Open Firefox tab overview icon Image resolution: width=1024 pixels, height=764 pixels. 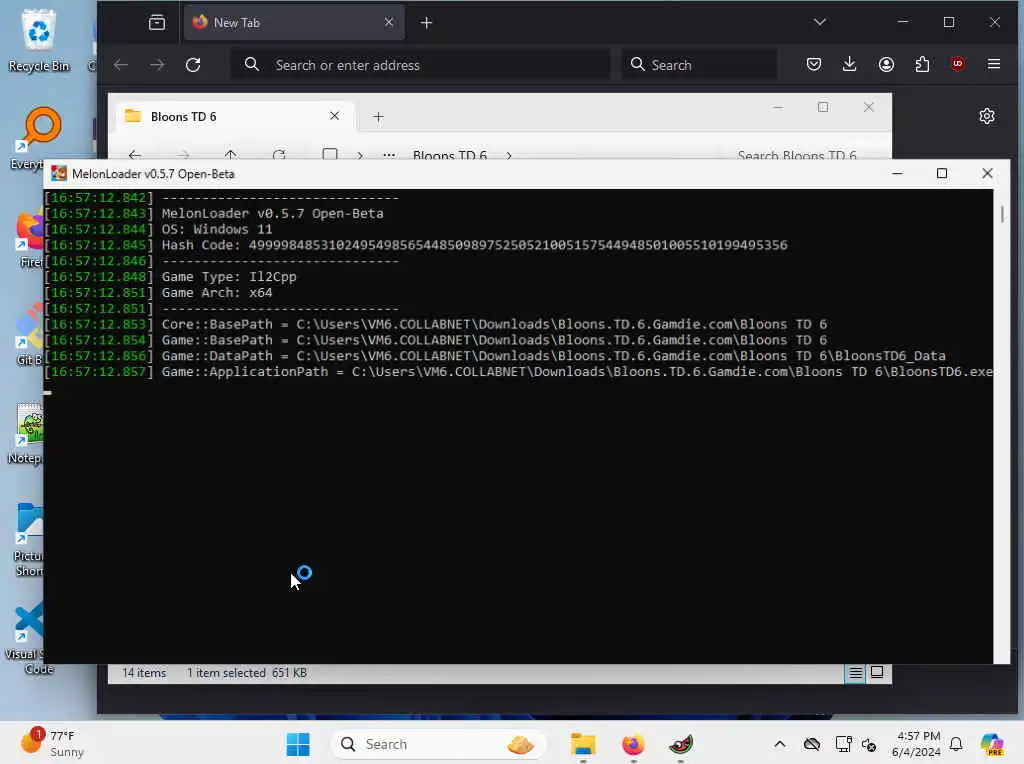pos(157,23)
